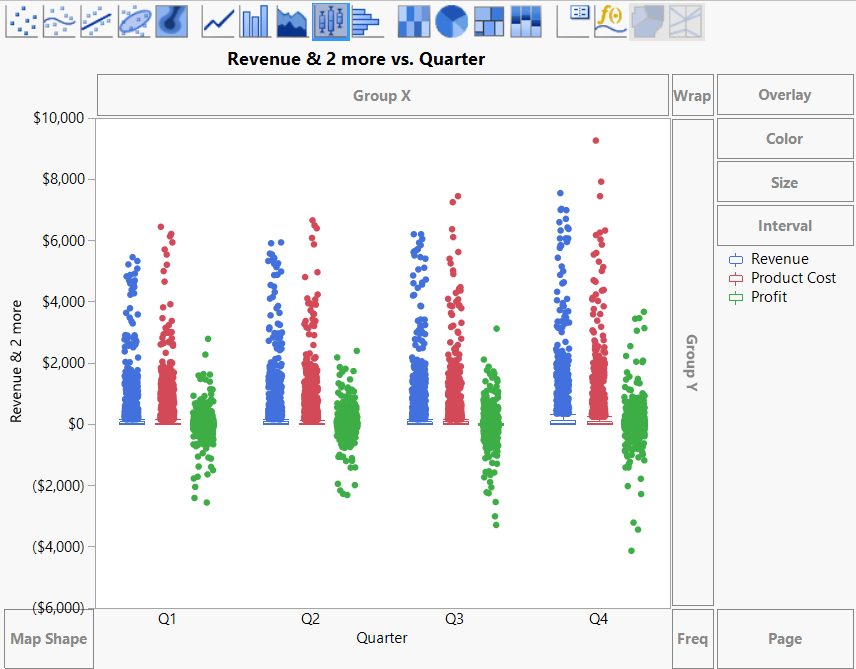The width and height of the screenshot is (856, 669).
Task: Choose the Bar chart icon
Action: pos(254,21)
